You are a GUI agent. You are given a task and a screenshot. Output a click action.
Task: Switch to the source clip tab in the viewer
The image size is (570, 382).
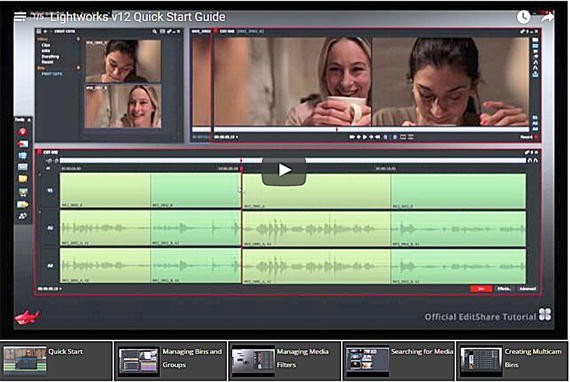click(x=201, y=32)
